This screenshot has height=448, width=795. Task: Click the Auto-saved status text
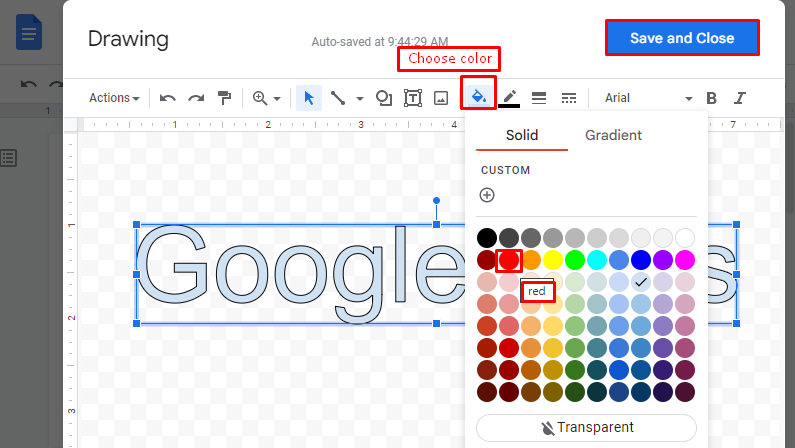tap(380, 42)
